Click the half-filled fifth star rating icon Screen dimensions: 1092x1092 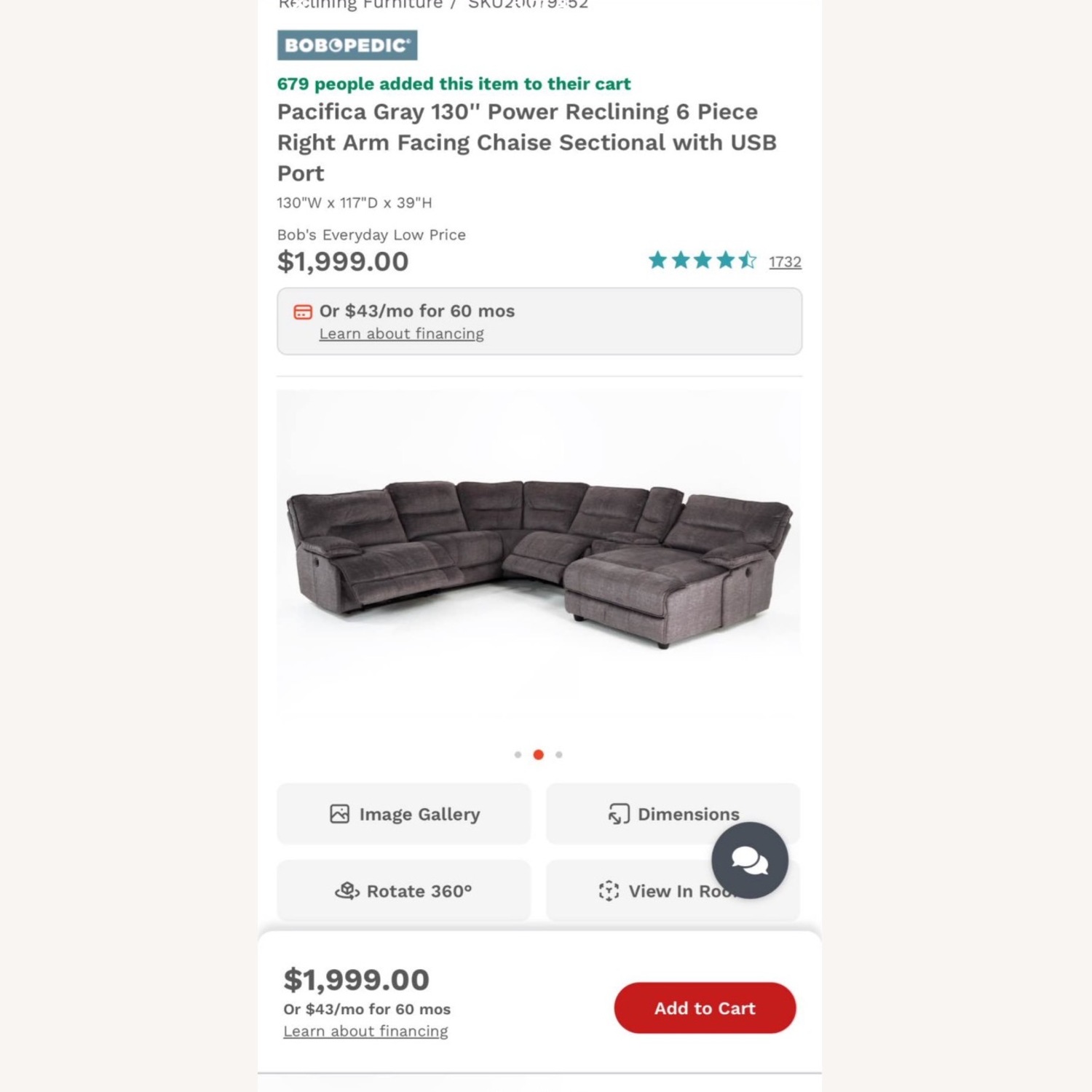click(749, 260)
